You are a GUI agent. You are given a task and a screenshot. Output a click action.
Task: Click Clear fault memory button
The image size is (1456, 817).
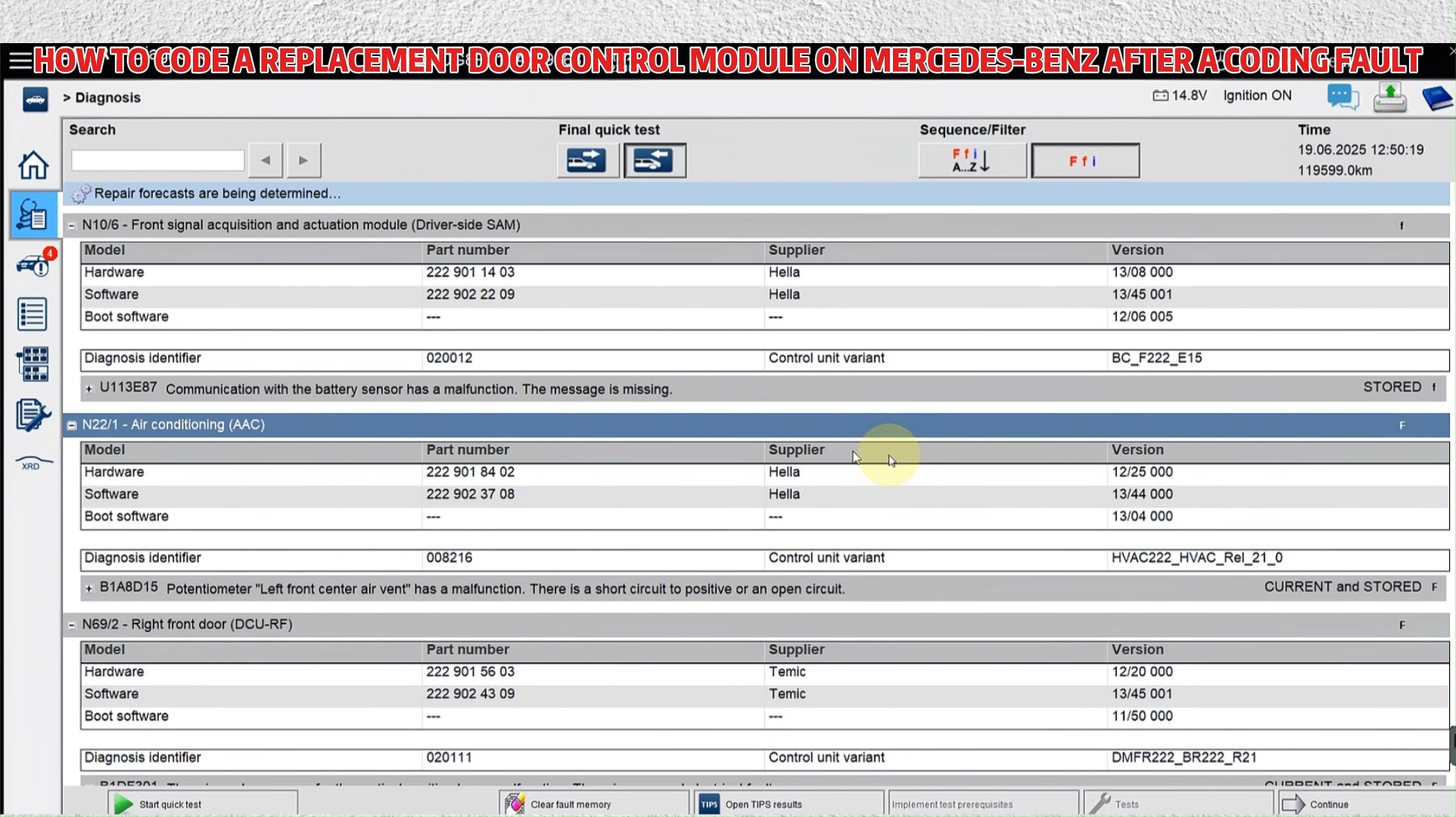pos(594,803)
